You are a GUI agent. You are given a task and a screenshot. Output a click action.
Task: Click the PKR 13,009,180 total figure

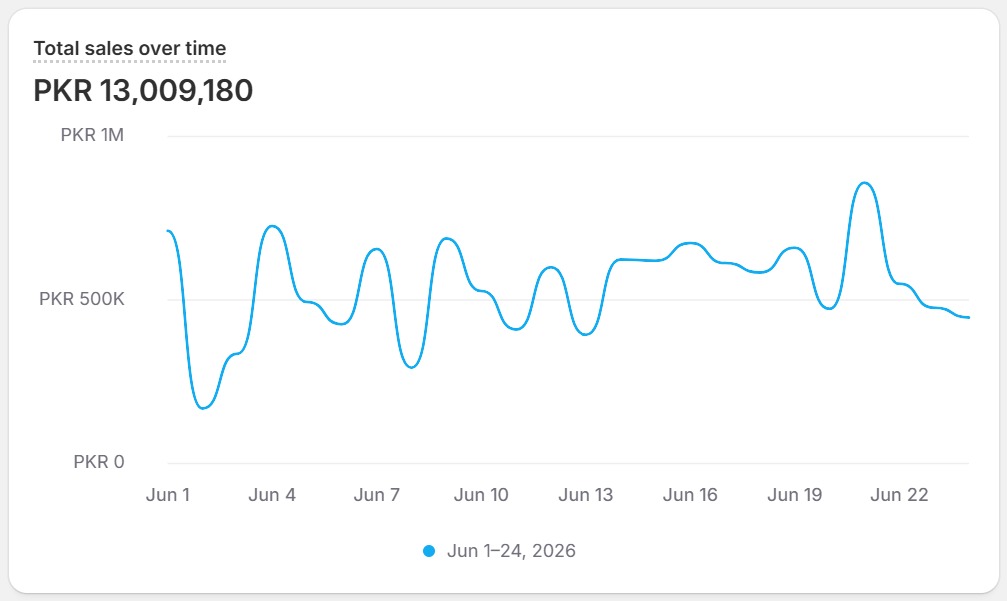tap(143, 91)
